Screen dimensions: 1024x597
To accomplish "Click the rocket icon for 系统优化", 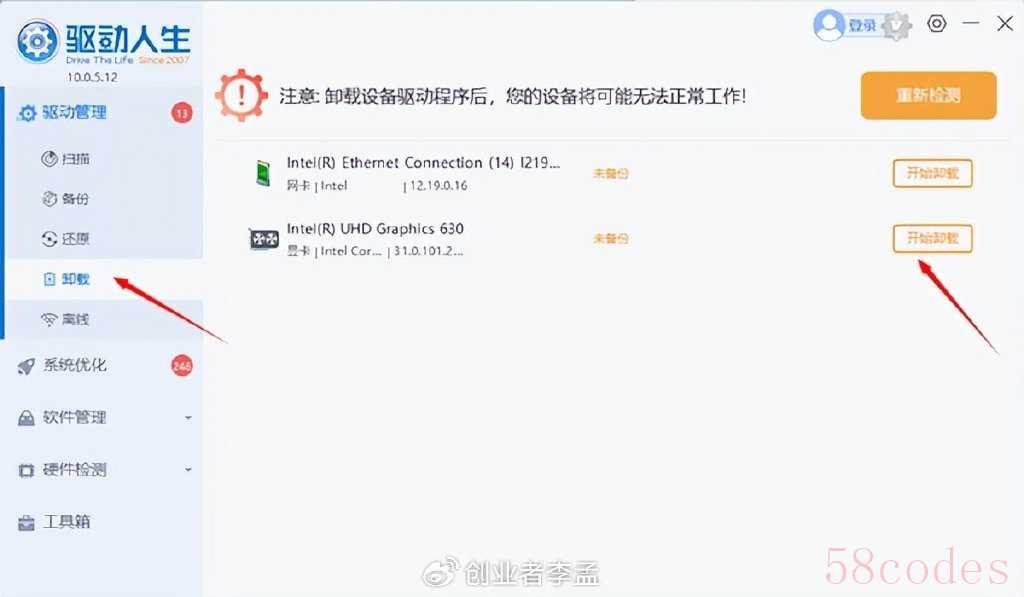I will [x=26, y=366].
